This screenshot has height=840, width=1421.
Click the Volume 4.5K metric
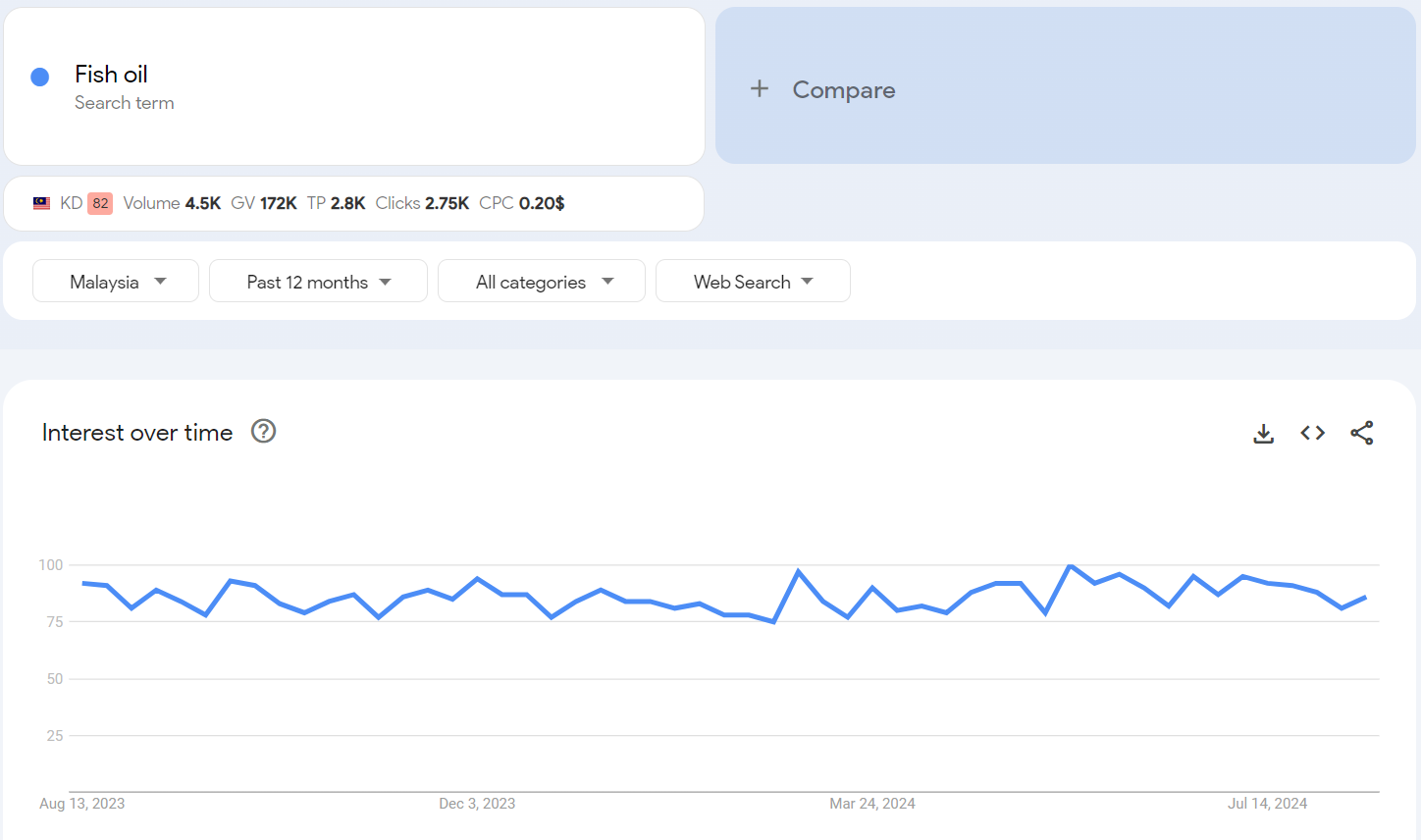pos(172,203)
